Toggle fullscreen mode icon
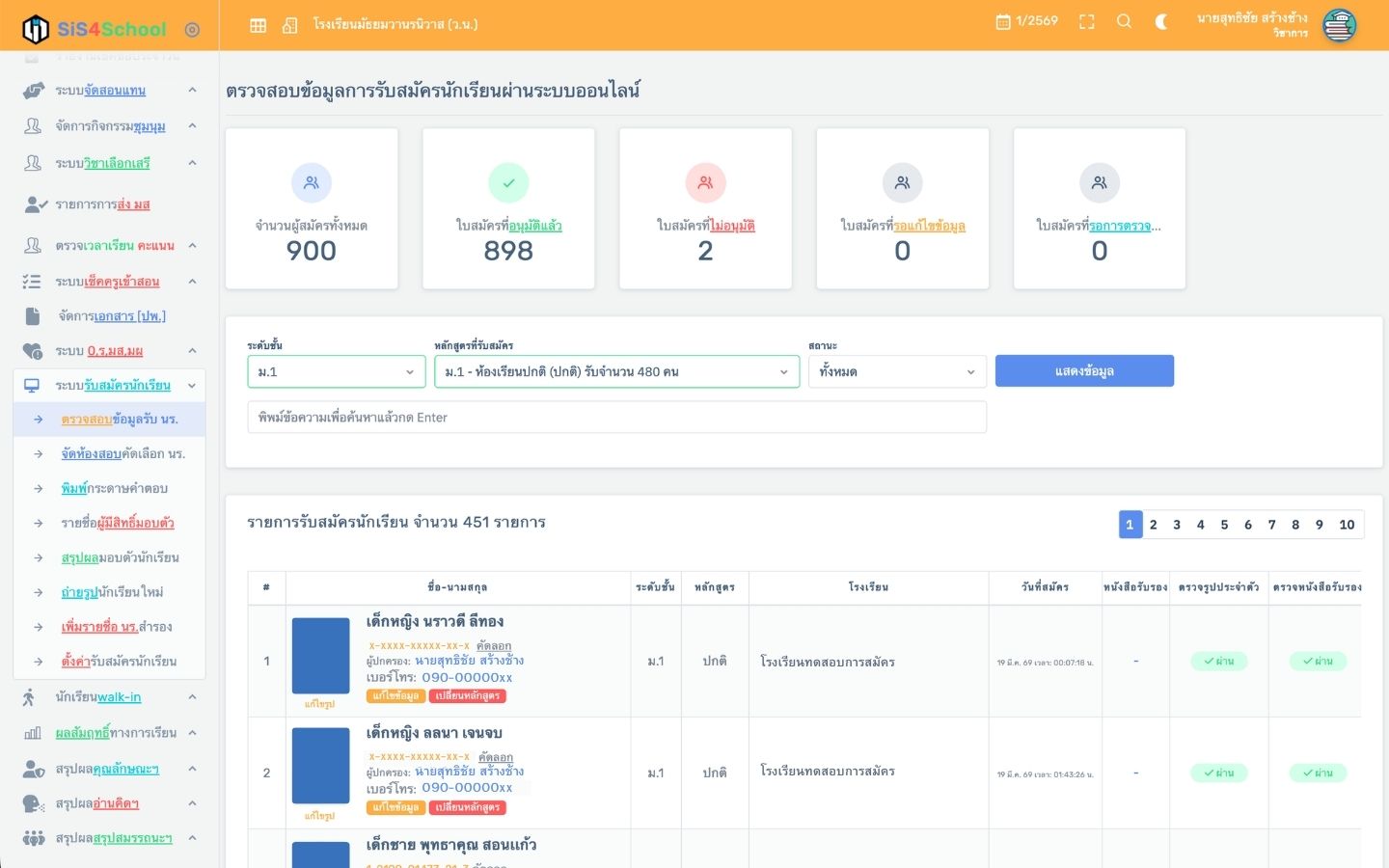The height and width of the screenshot is (868, 1389). (1086, 21)
